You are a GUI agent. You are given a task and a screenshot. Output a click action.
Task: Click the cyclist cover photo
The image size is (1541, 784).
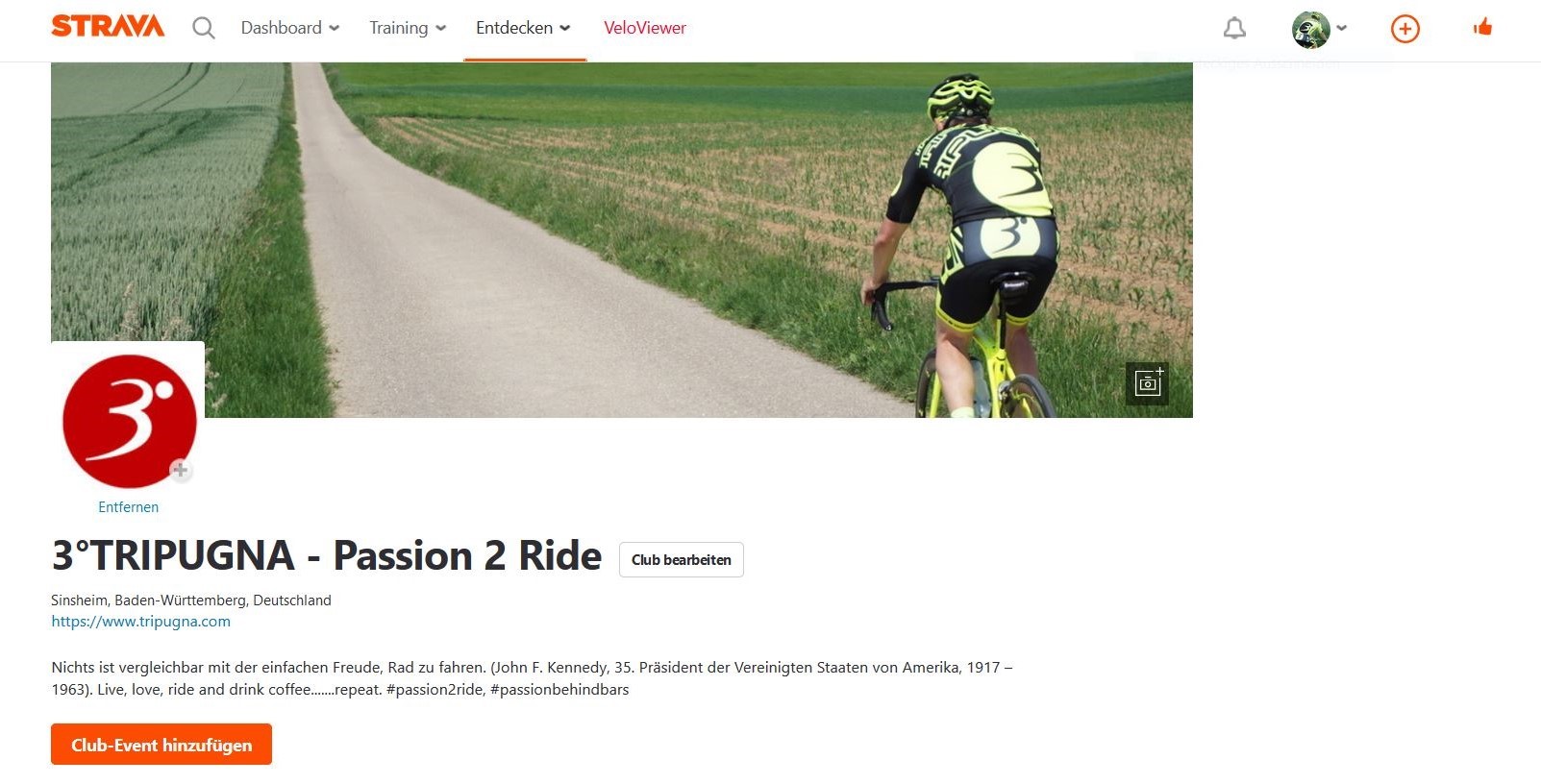[x=622, y=240]
